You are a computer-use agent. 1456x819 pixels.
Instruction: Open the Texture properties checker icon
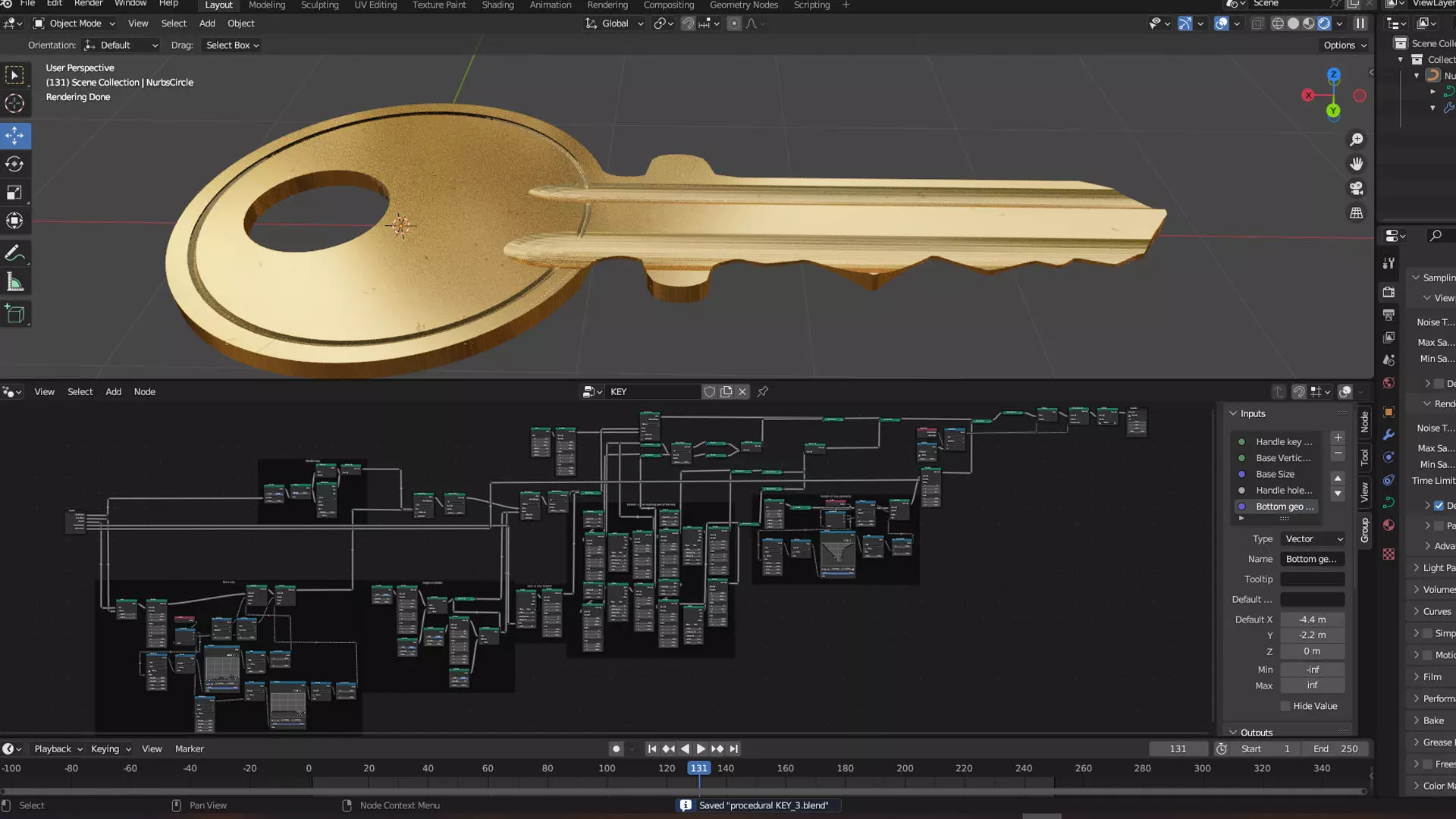1389,554
